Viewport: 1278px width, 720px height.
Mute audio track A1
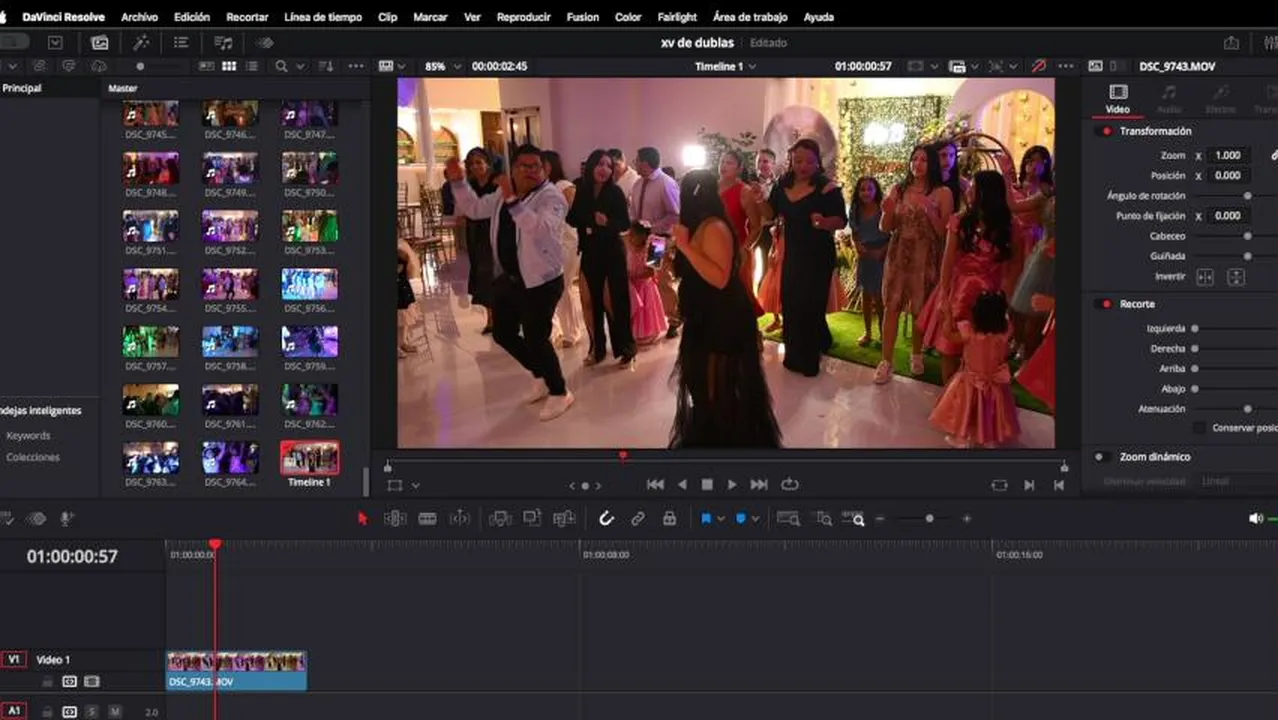[x=115, y=711]
